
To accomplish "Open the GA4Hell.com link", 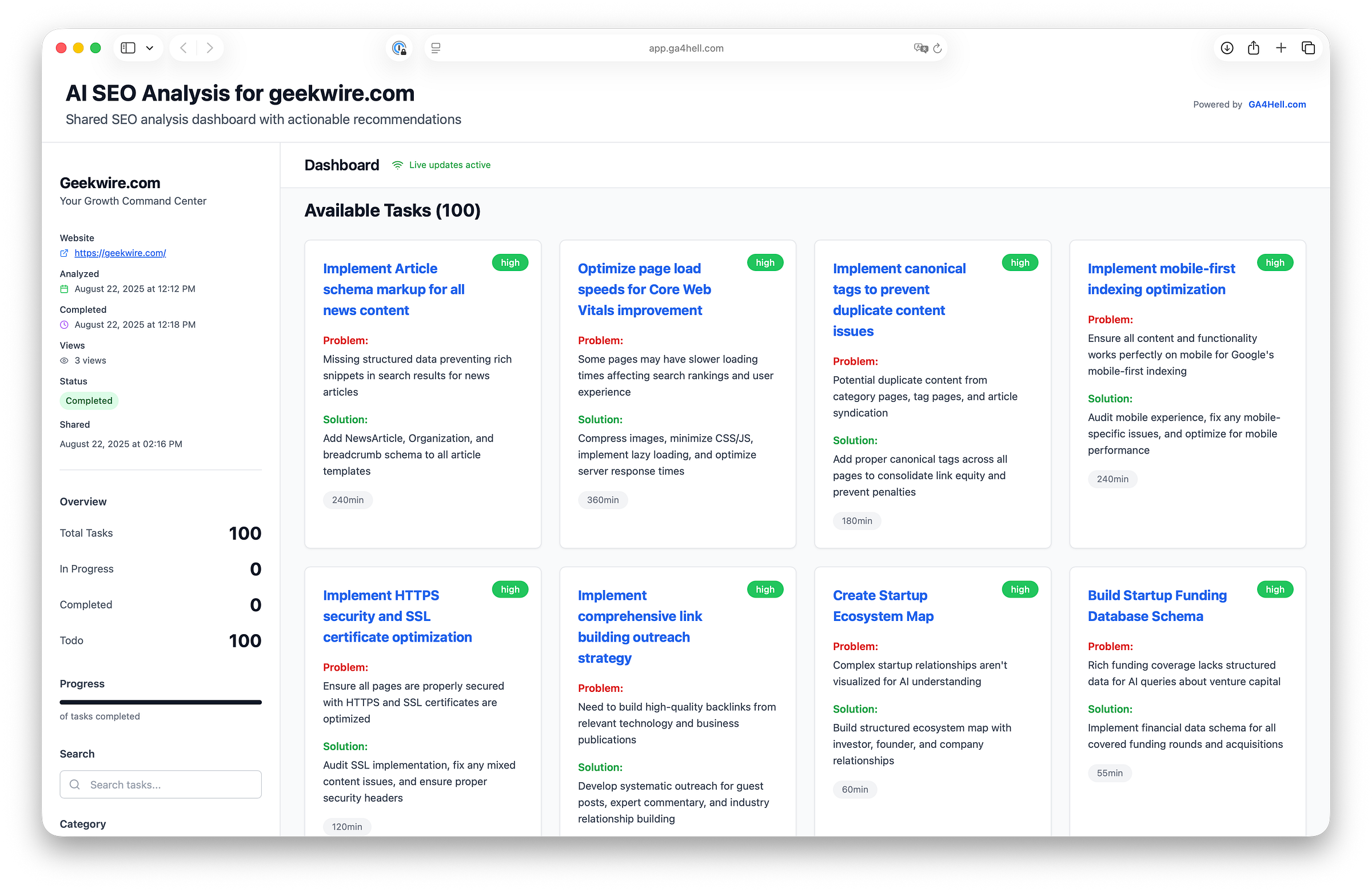I will 1277,105.
